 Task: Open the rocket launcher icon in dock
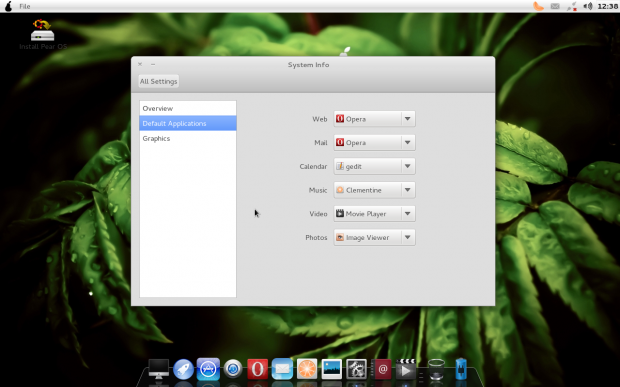tap(183, 369)
